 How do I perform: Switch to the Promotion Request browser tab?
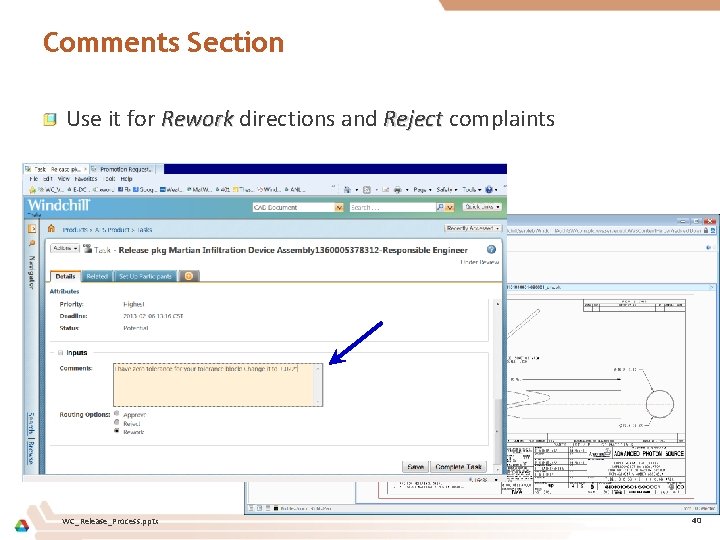(123, 169)
